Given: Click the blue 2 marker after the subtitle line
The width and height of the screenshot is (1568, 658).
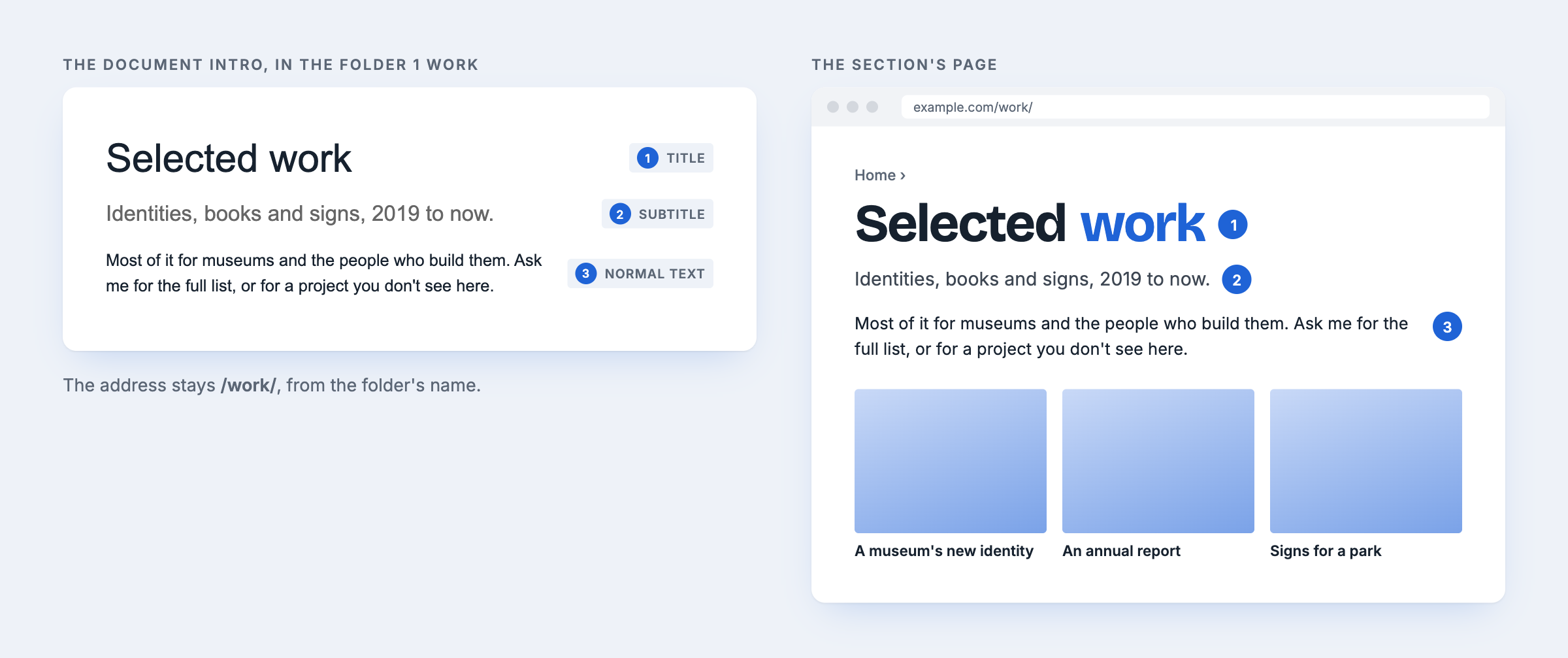Looking at the screenshot, I should [1237, 280].
